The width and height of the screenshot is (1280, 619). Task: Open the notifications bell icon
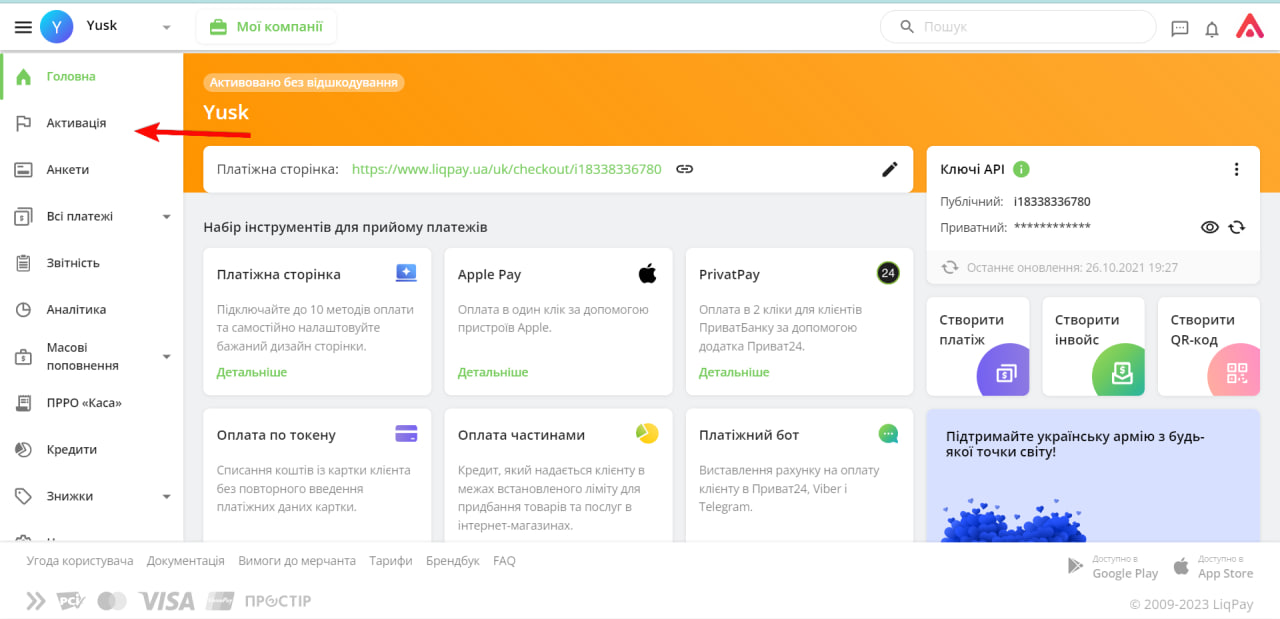click(x=1212, y=28)
